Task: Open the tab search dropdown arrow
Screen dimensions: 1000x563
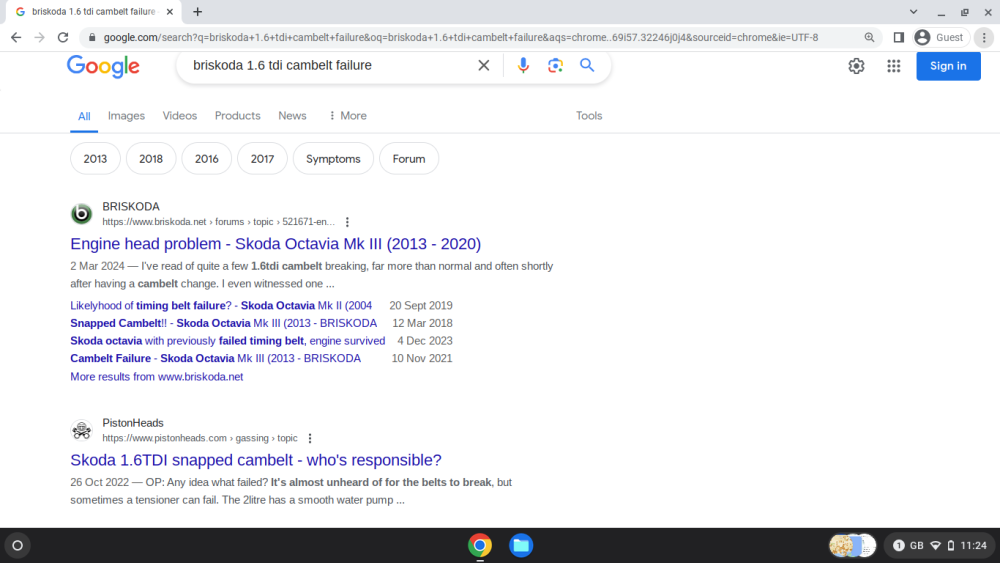Action: point(913,11)
